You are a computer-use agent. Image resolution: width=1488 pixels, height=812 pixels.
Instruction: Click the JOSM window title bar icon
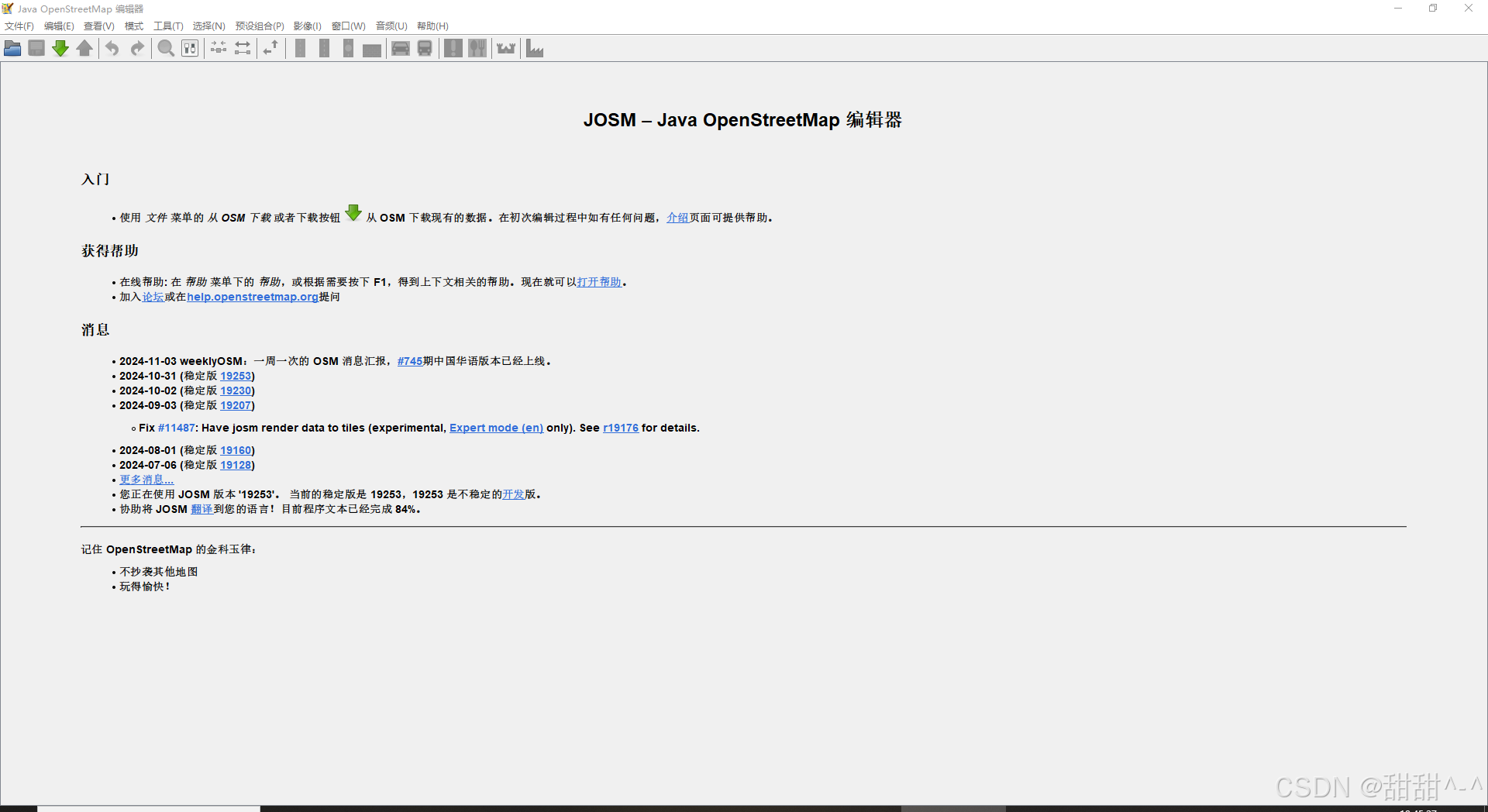click(8, 9)
